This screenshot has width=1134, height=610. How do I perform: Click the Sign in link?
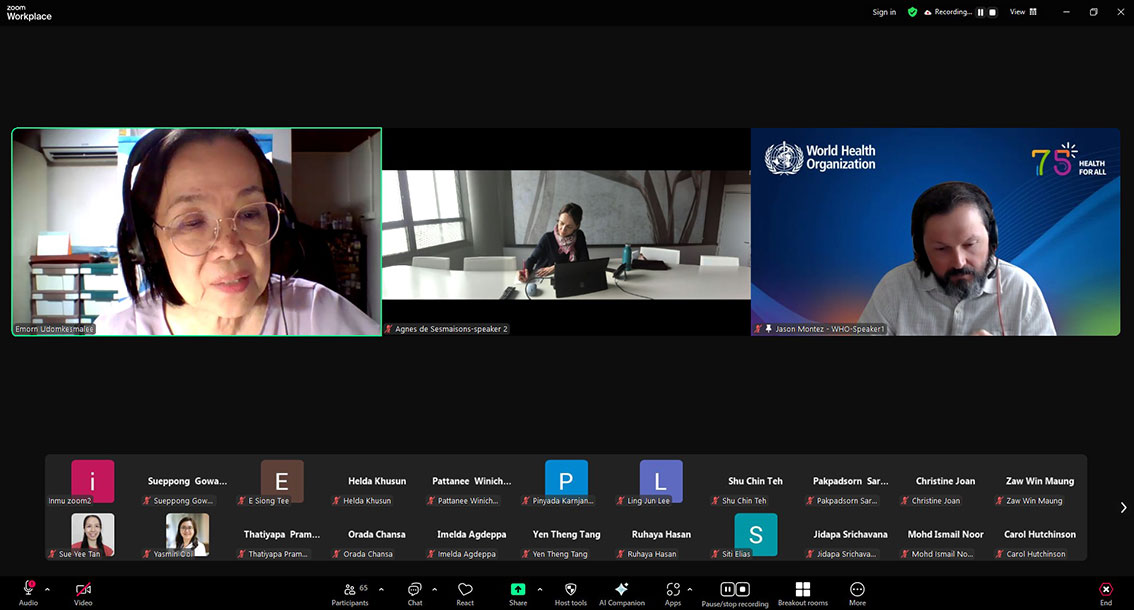point(884,12)
